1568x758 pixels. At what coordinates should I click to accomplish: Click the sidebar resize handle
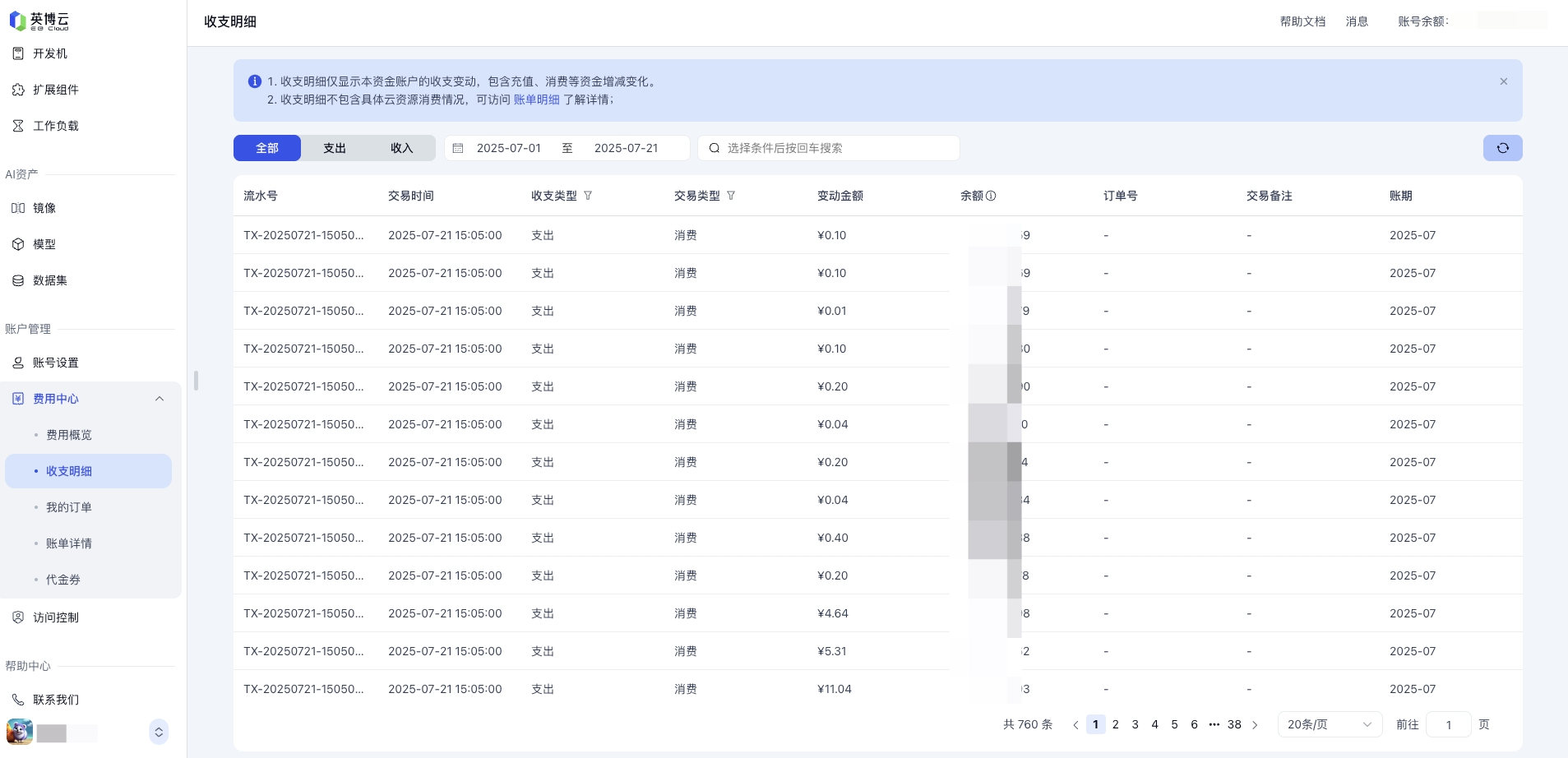tap(196, 381)
